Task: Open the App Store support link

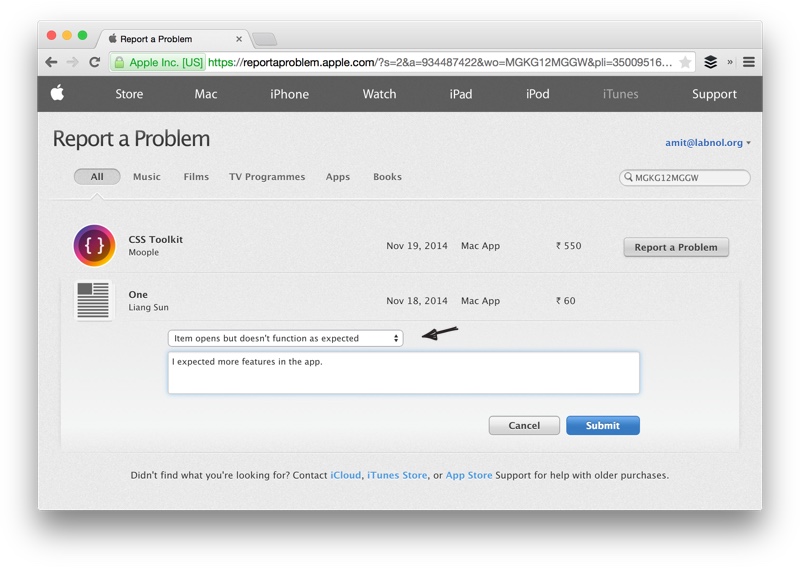Action: (469, 475)
